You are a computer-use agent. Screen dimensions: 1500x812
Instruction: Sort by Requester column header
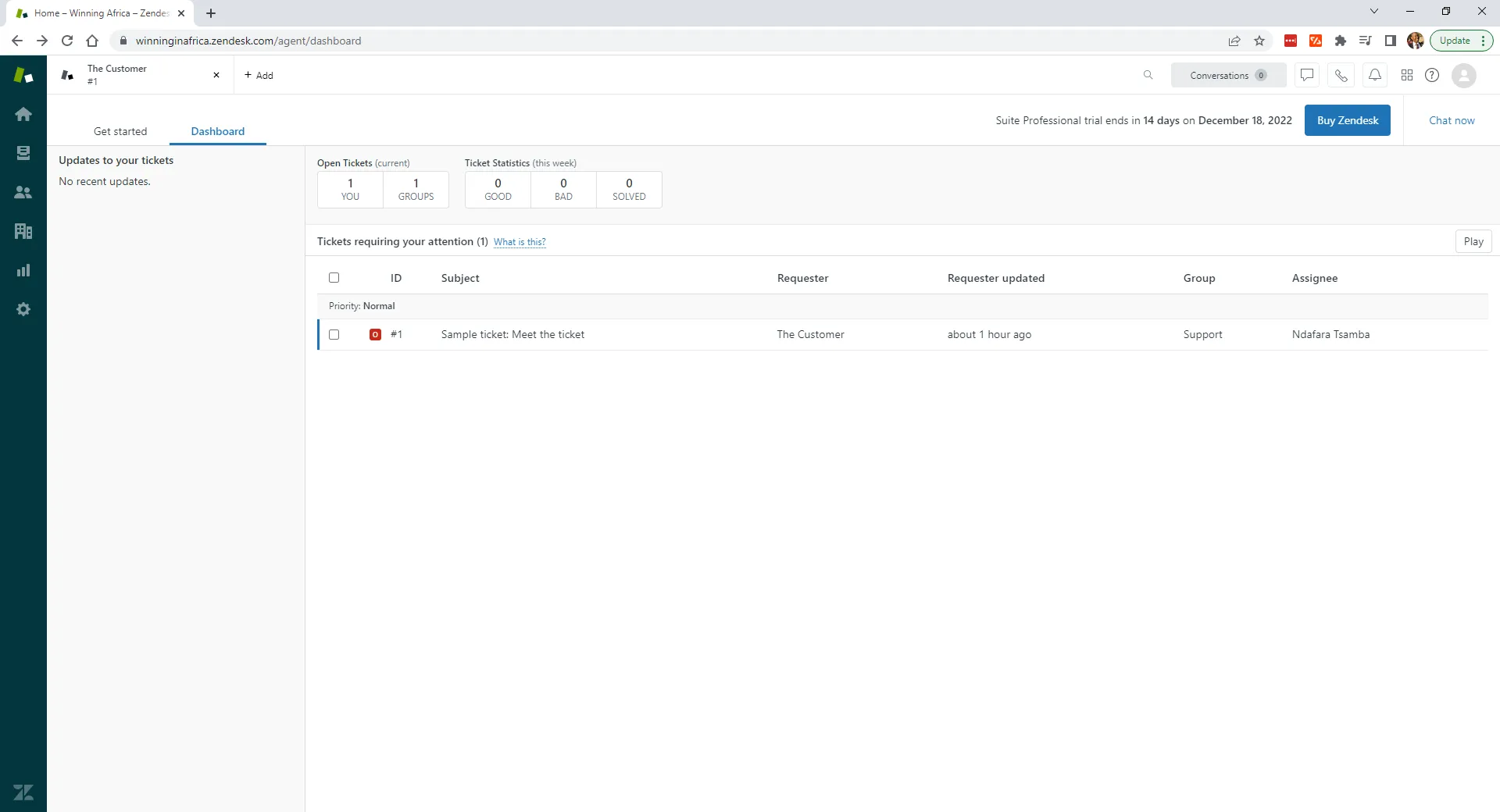[x=802, y=278]
